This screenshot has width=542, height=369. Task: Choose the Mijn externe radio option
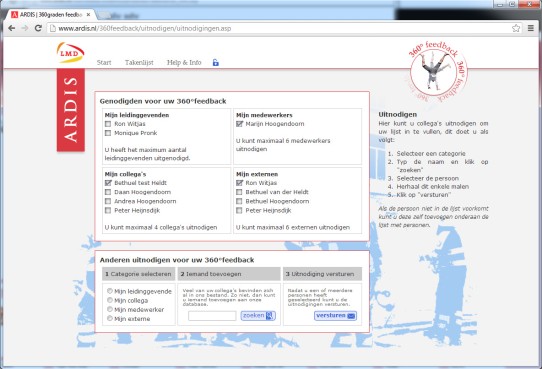click(x=110, y=318)
